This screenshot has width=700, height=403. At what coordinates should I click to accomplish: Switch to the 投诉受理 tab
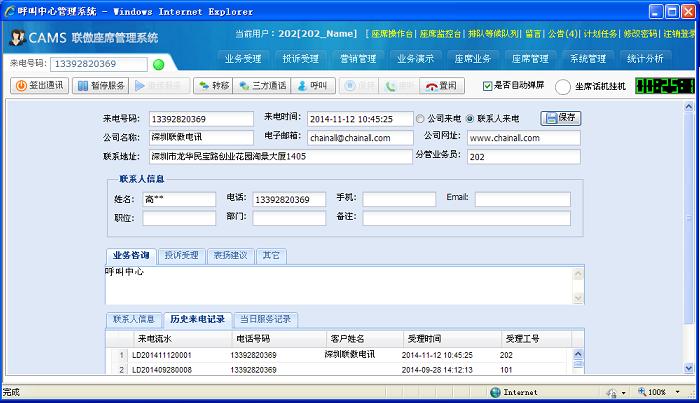181,255
